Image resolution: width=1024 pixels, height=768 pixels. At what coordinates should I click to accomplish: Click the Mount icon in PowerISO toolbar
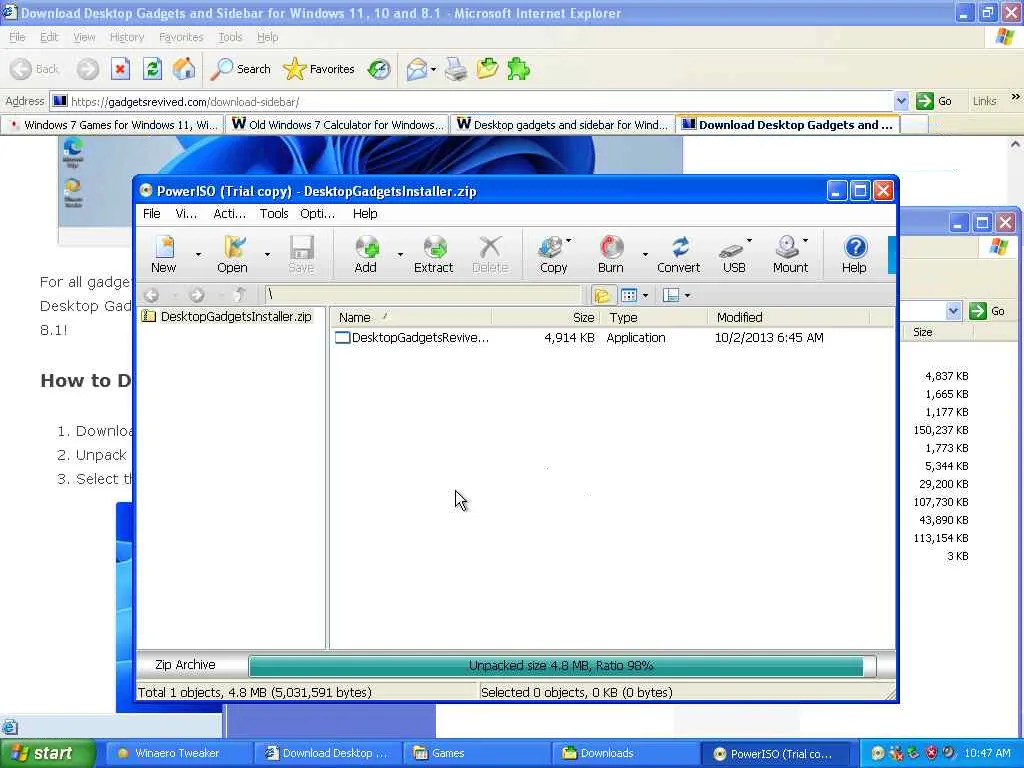(790, 255)
